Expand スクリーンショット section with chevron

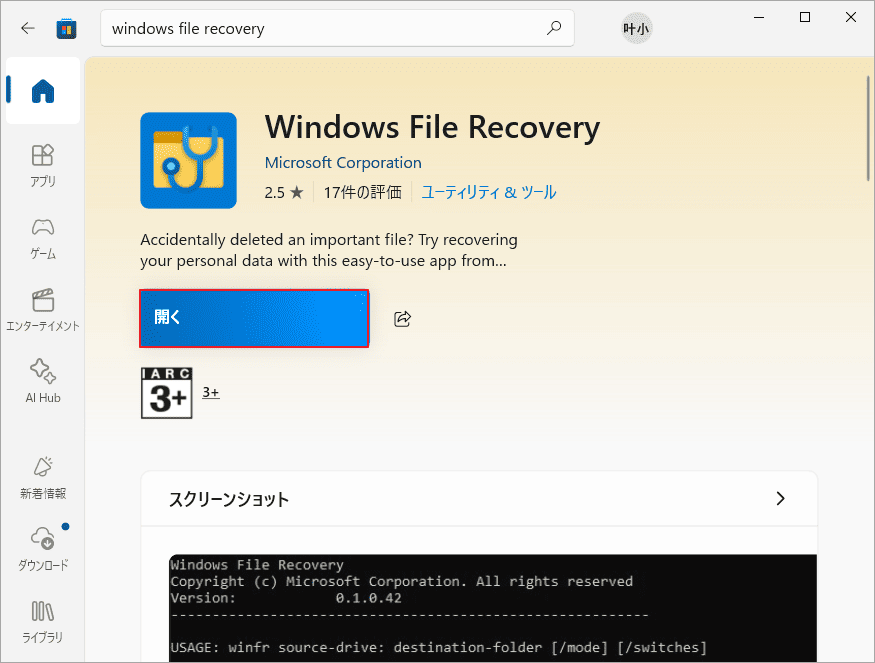[780, 498]
